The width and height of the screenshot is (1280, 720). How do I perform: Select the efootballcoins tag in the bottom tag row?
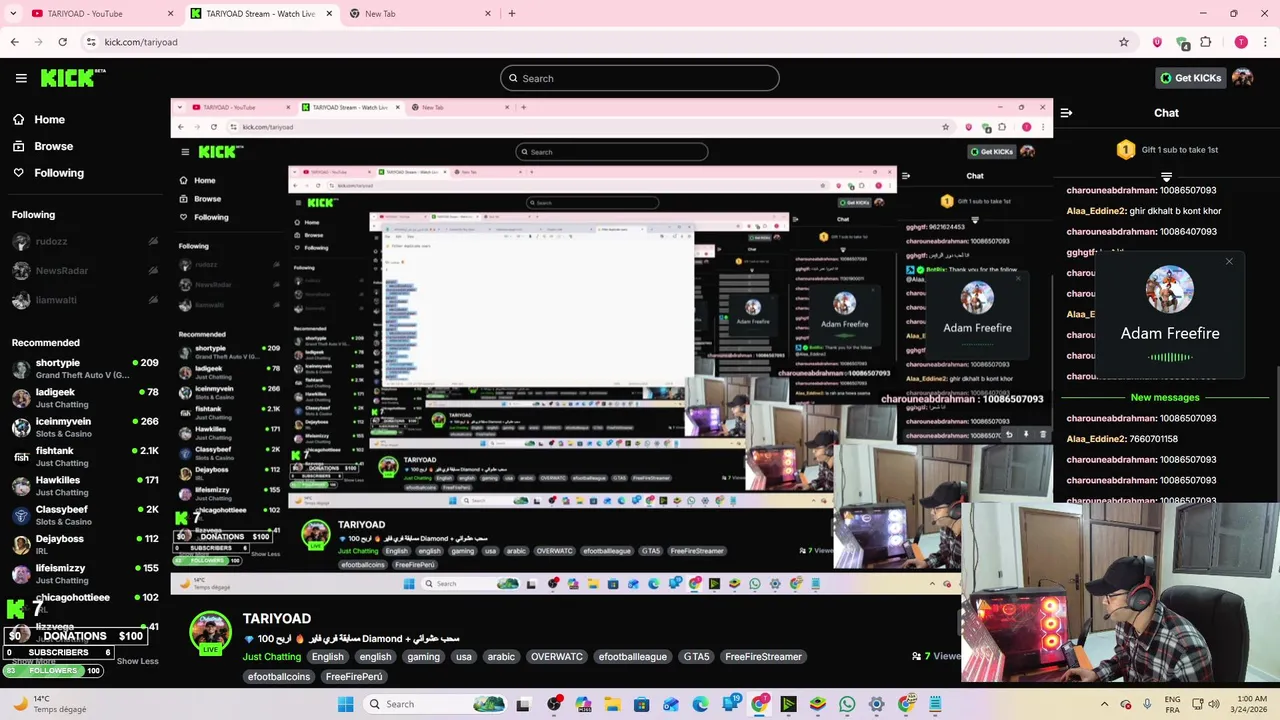point(279,677)
